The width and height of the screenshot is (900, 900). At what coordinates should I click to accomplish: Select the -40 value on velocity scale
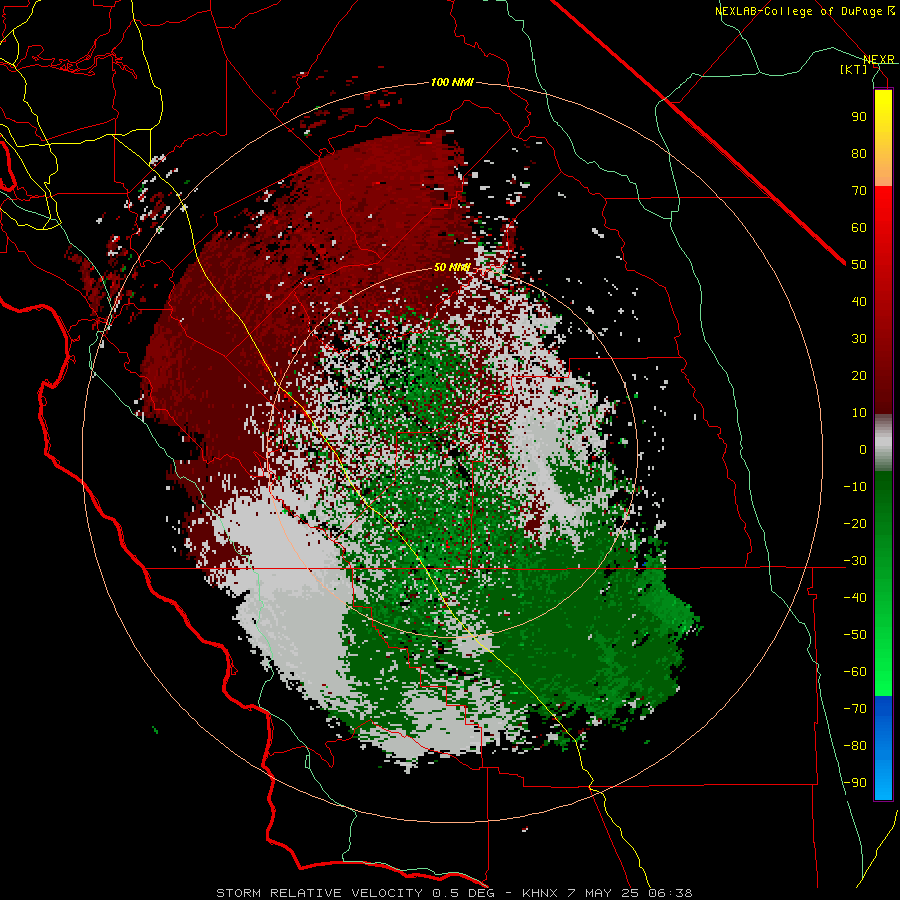point(855,598)
